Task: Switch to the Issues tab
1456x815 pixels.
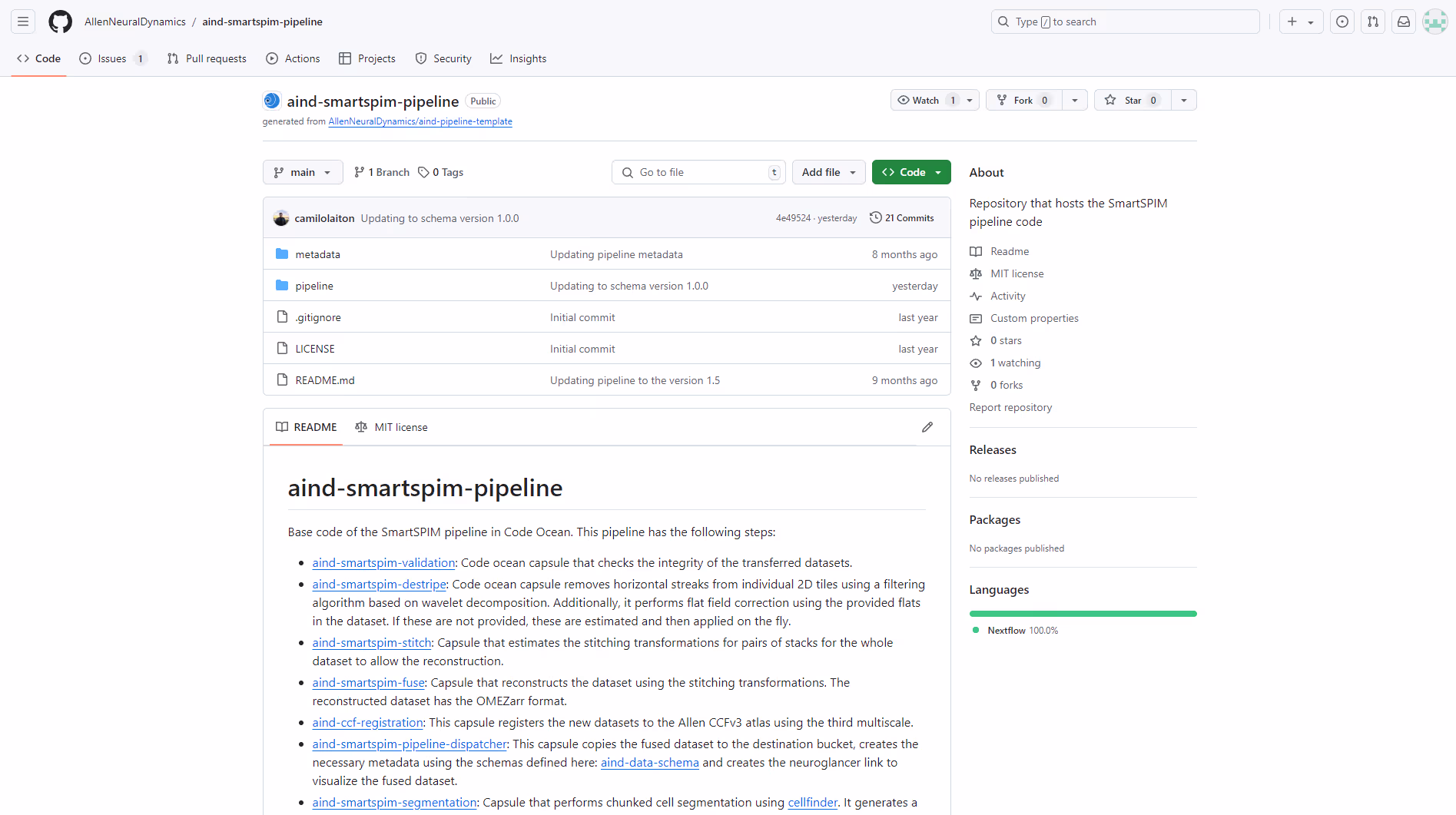Action: pyautogui.click(x=113, y=58)
